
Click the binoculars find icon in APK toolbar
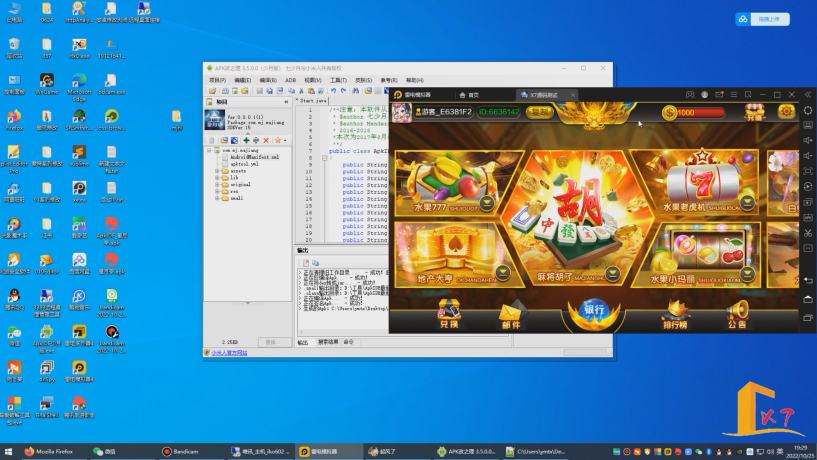click(356, 91)
